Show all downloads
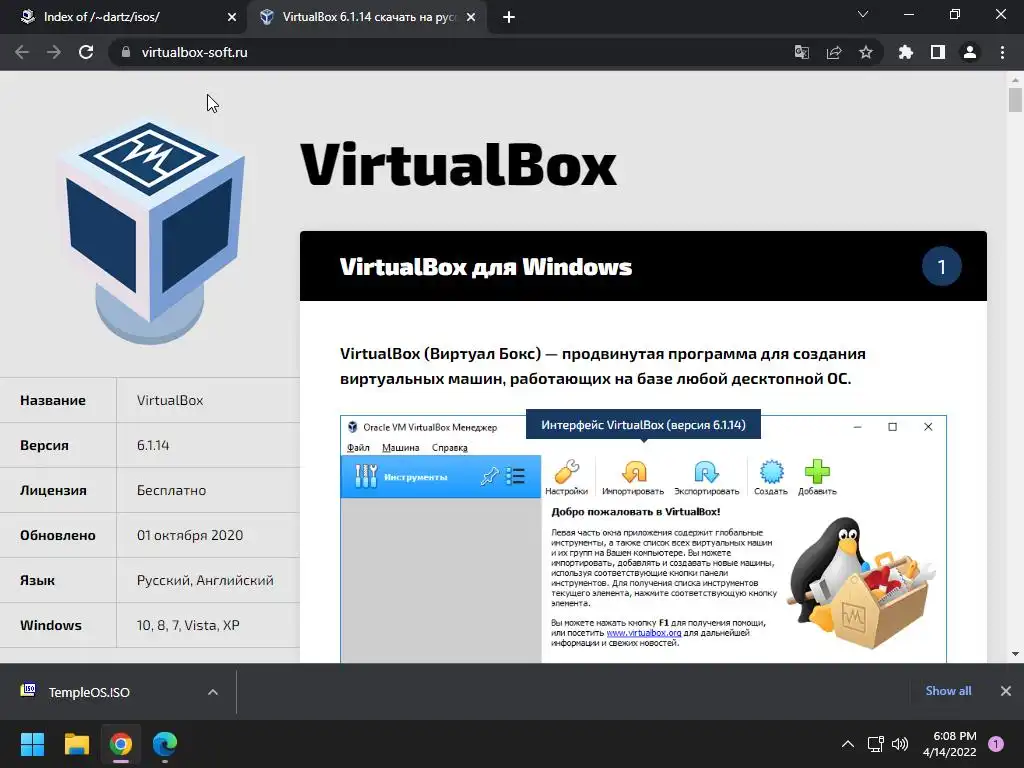The height and width of the screenshot is (768, 1024). pyautogui.click(x=948, y=691)
